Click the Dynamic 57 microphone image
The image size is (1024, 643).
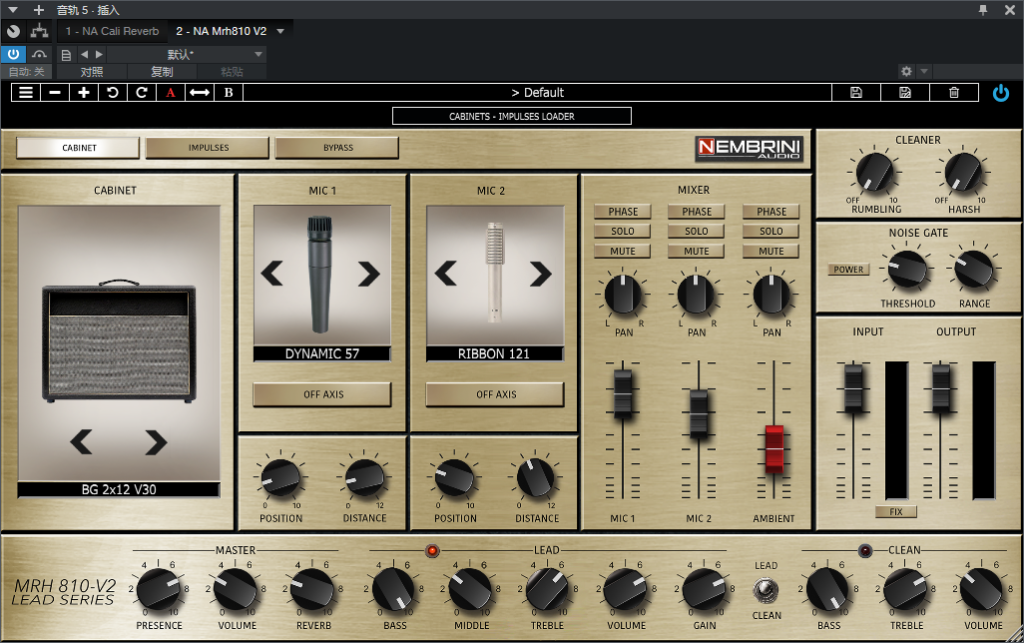click(320, 275)
